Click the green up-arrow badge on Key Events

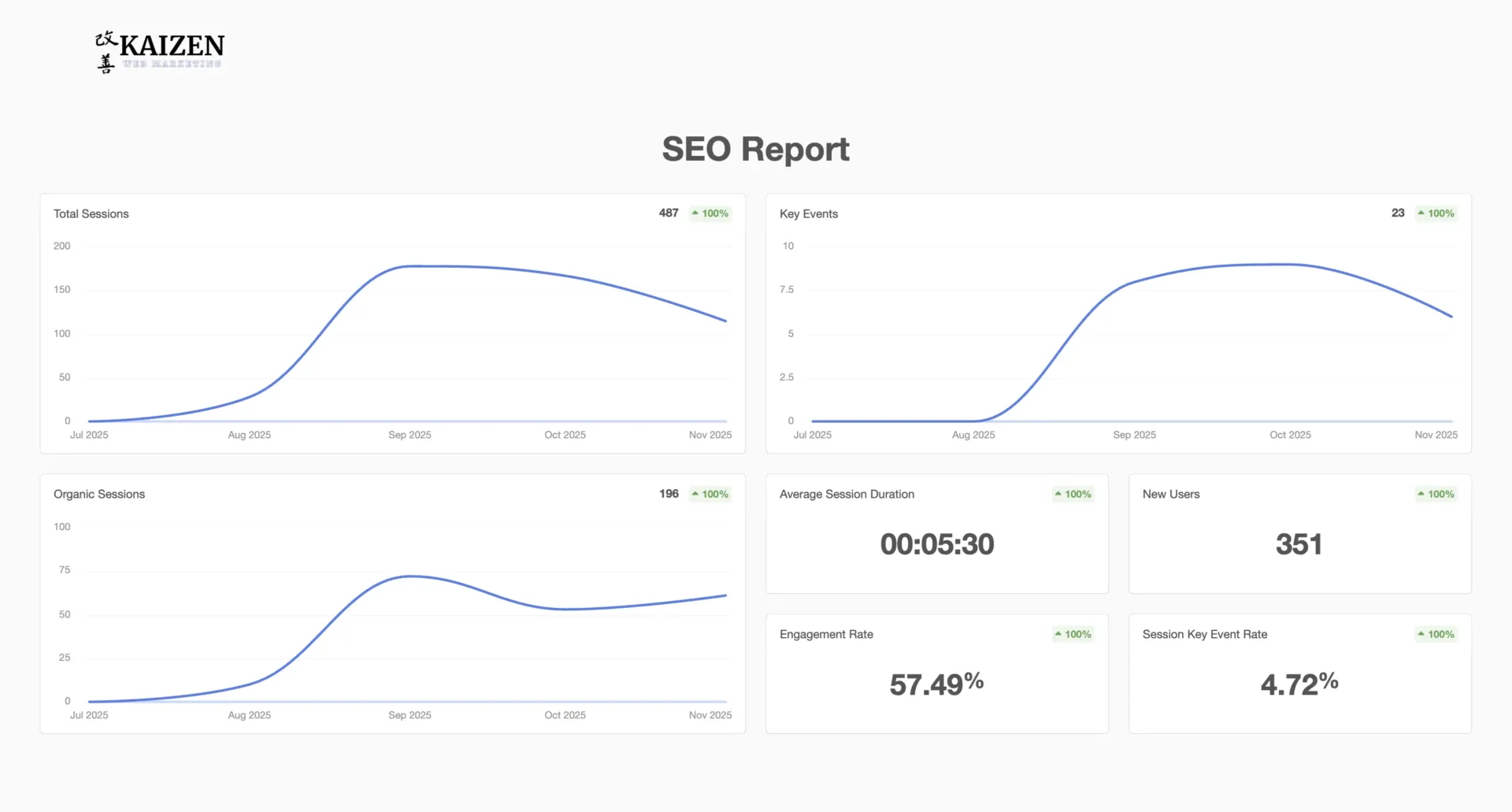point(1435,213)
